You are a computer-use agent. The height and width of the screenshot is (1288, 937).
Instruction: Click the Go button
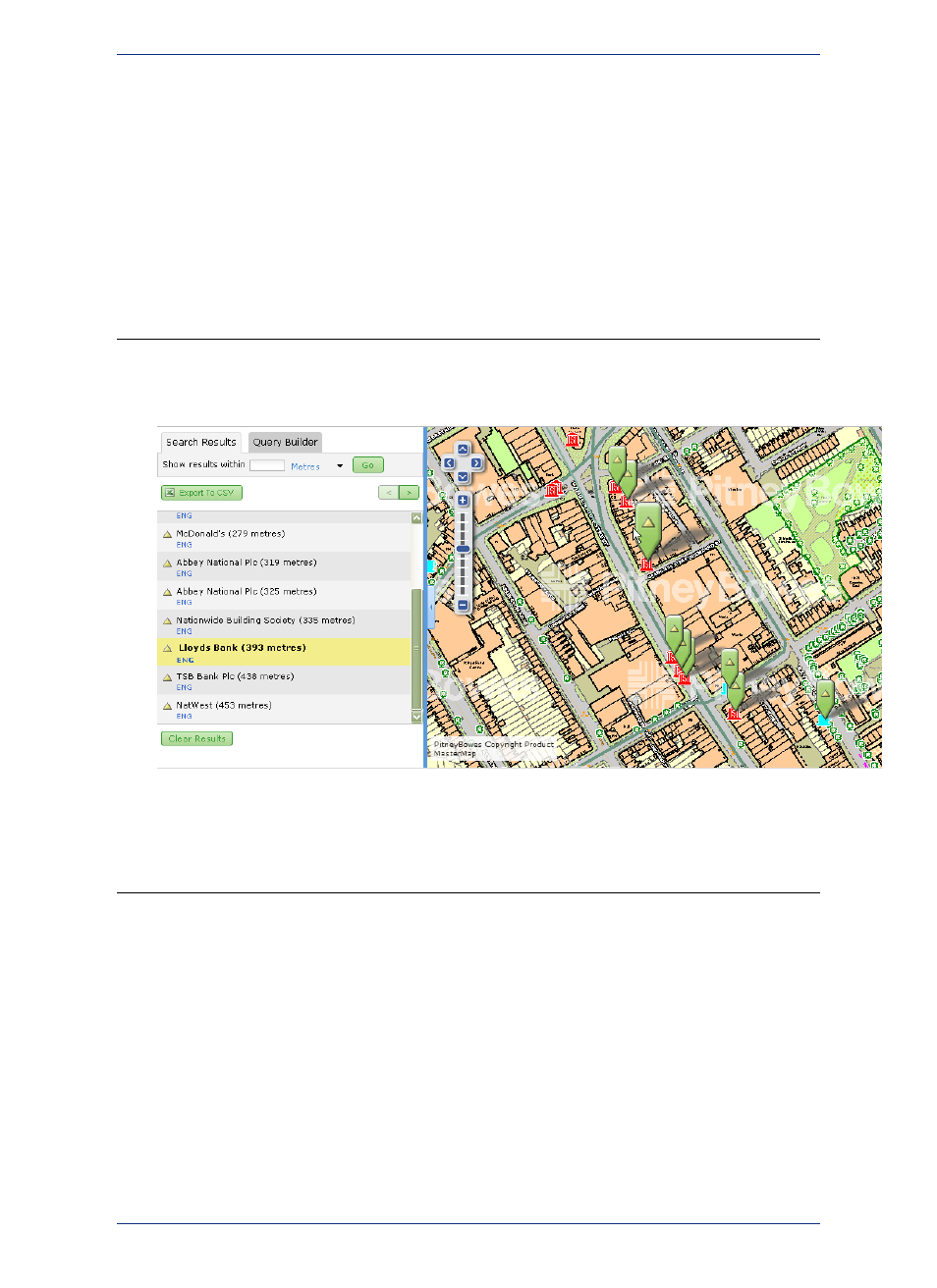coord(368,465)
